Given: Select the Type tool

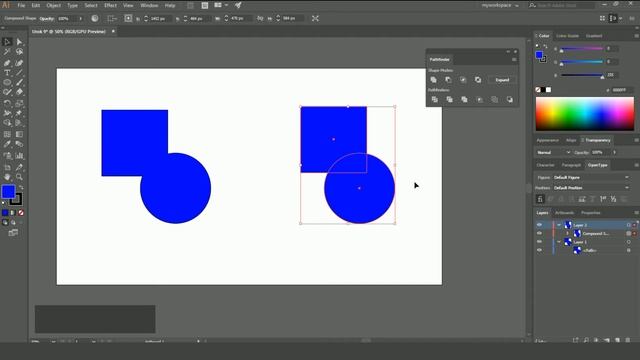Looking at the screenshot, I should click(7, 73).
